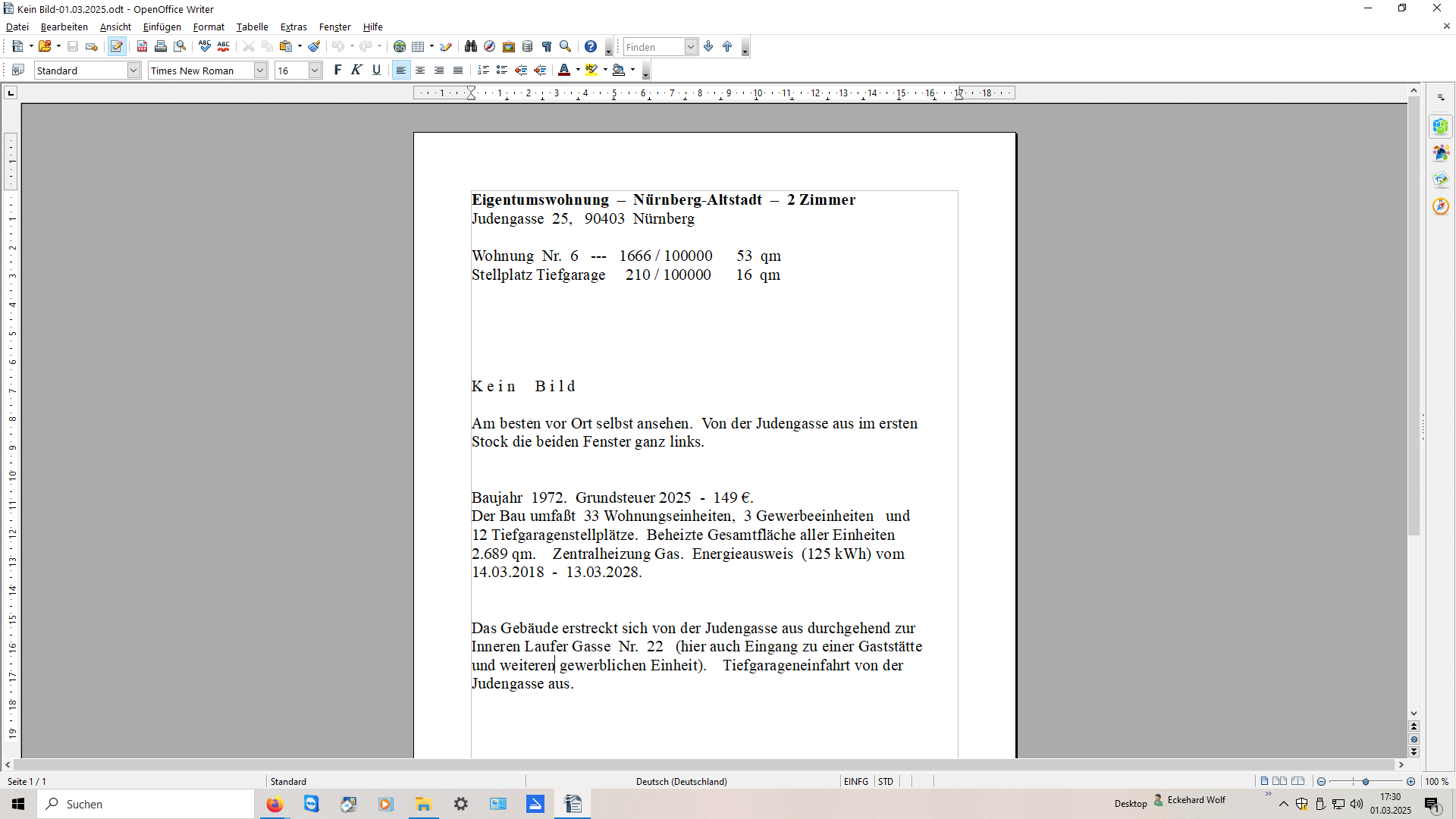
Task: Click the Print document icon
Action: 161,47
